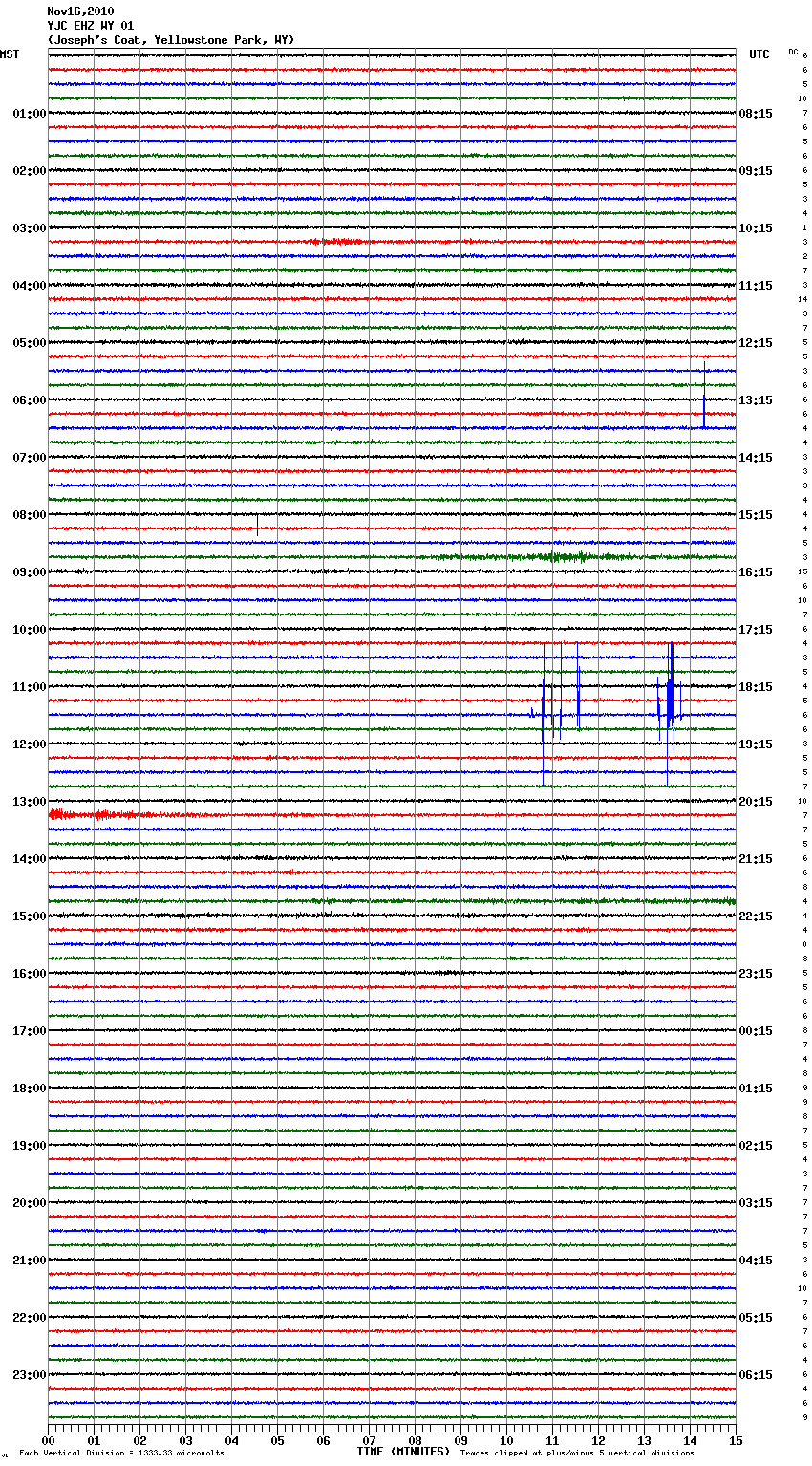Select the 06:00 MST time label

29,400
